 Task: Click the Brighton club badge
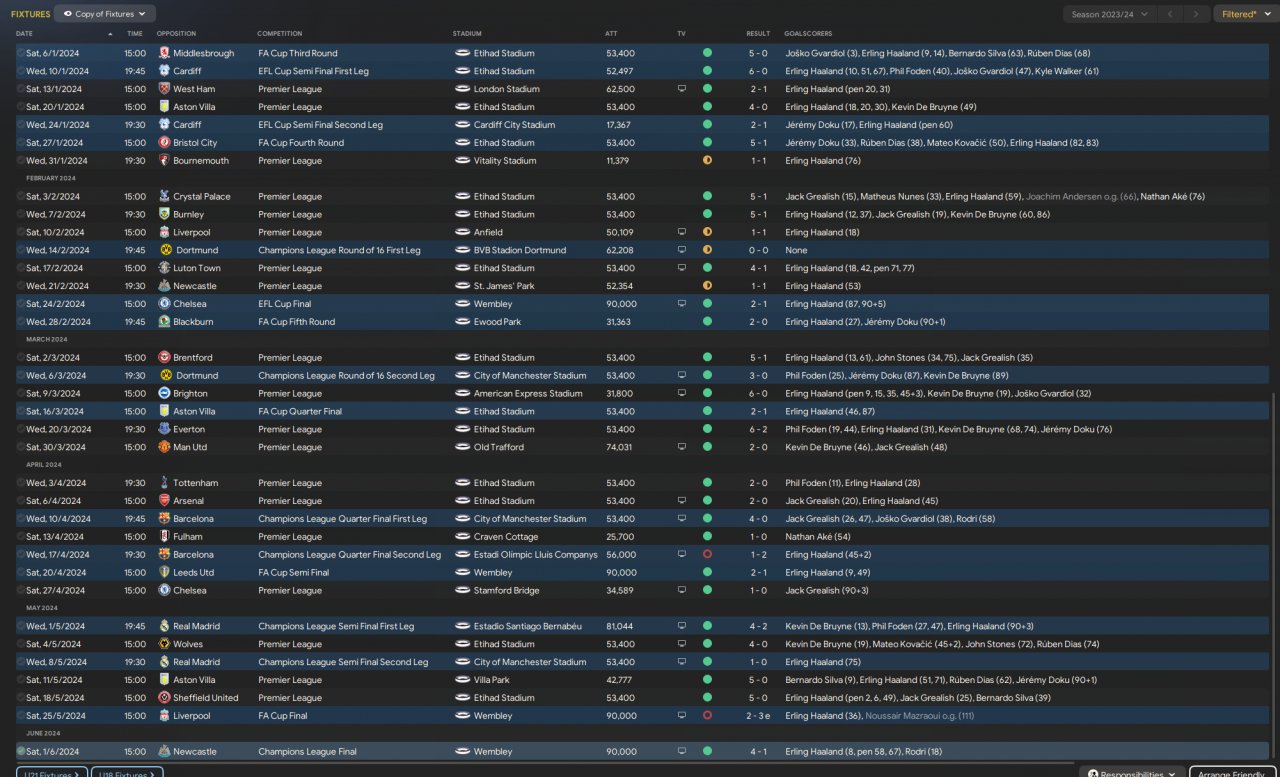click(x=165, y=394)
